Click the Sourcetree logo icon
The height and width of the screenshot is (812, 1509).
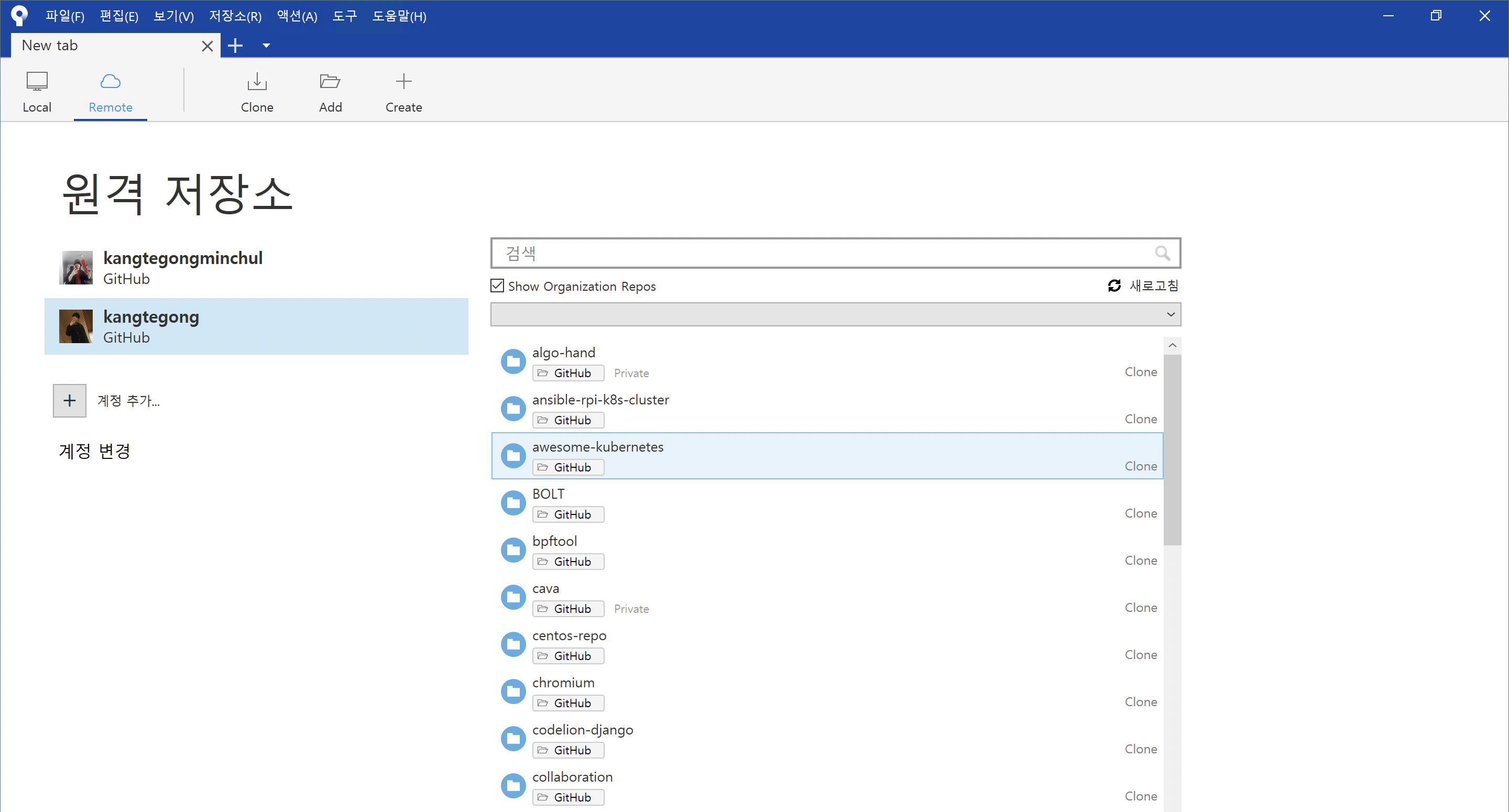[19, 15]
